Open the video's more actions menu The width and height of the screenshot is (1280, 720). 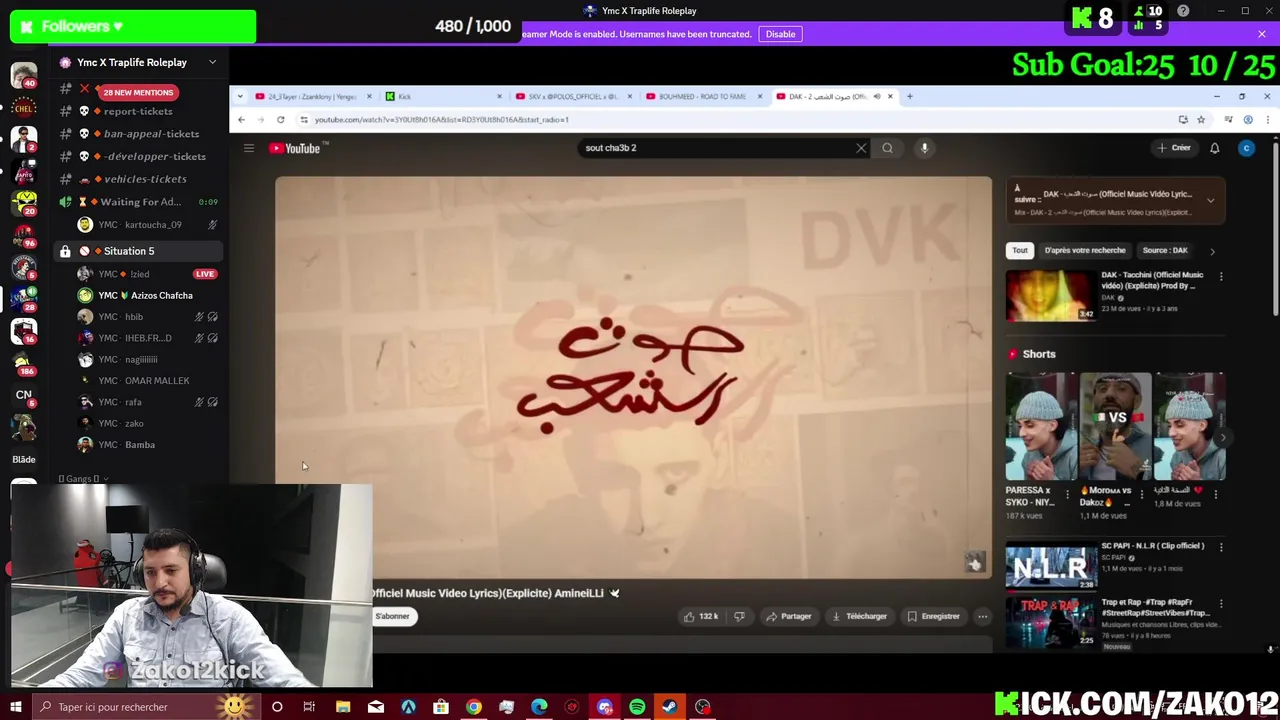(x=982, y=616)
